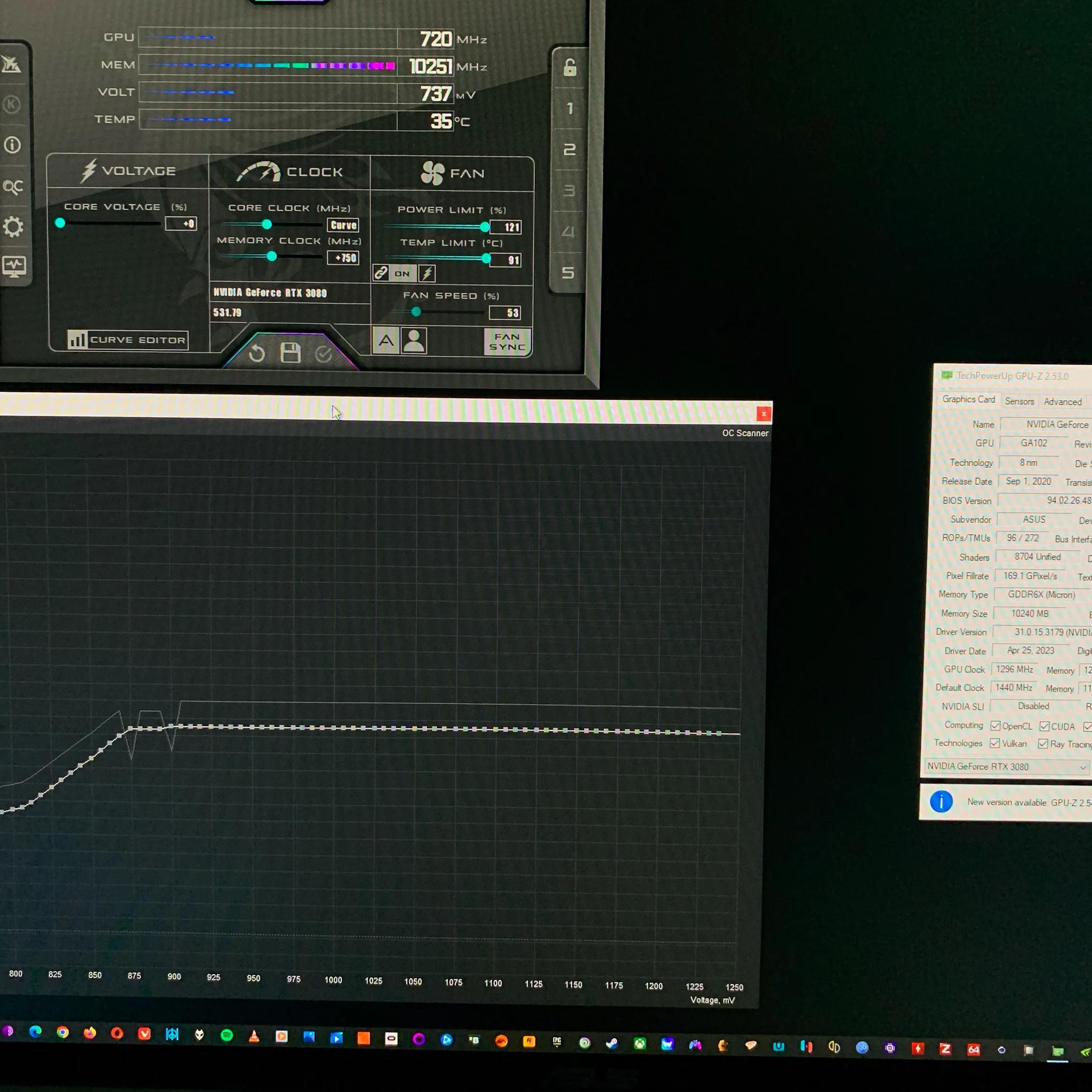Viewport: 1092px width, 1092px height.
Task: Click the Memory Clock slider handle
Action: [272, 256]
